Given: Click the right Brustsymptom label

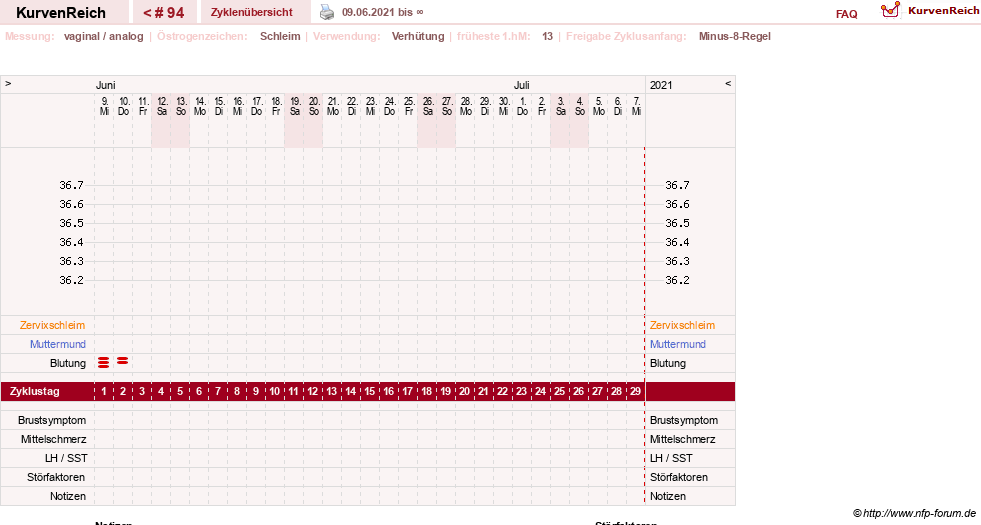Looking at the screenshot, I should [684, 420].
